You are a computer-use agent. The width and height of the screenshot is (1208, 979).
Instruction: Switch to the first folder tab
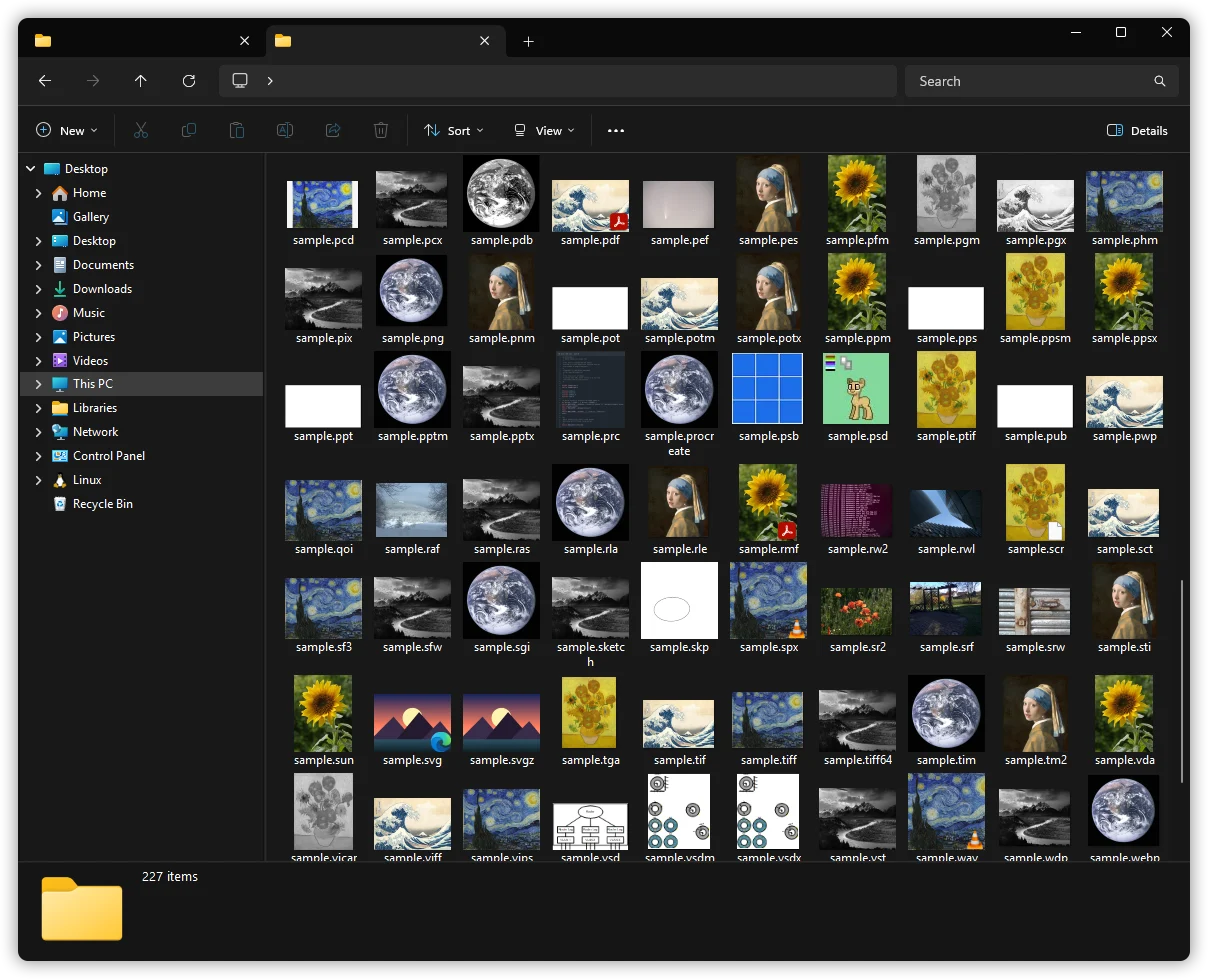(144, 41)
